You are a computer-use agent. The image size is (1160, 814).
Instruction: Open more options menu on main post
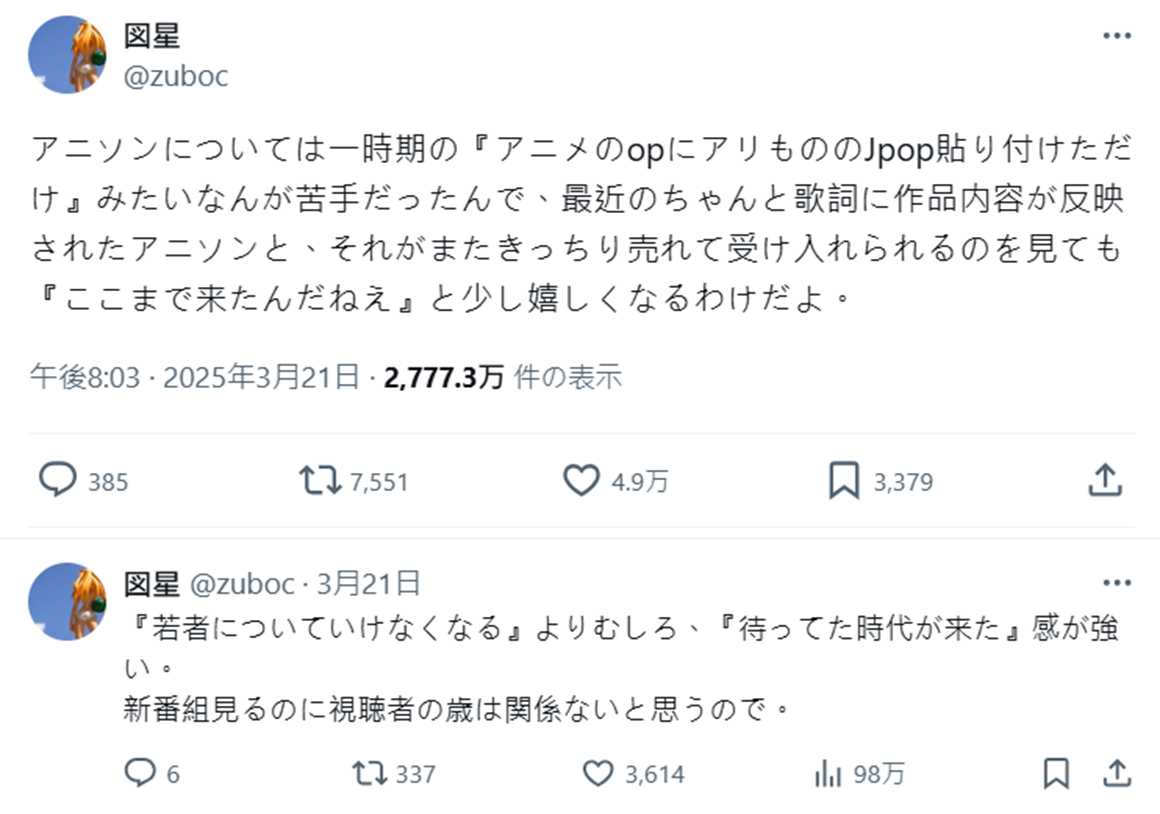[1116, 36]
